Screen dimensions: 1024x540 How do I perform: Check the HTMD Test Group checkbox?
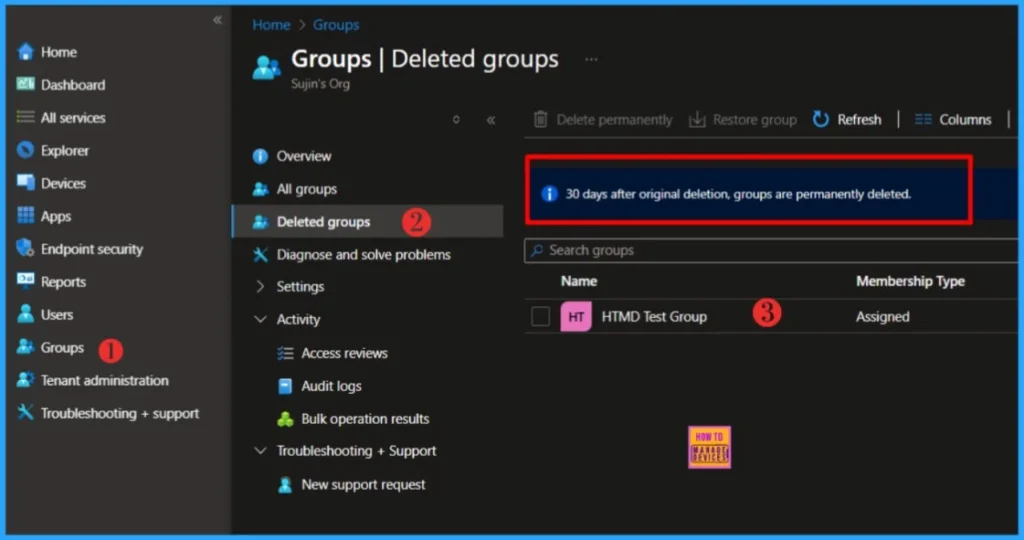point(540,317)
